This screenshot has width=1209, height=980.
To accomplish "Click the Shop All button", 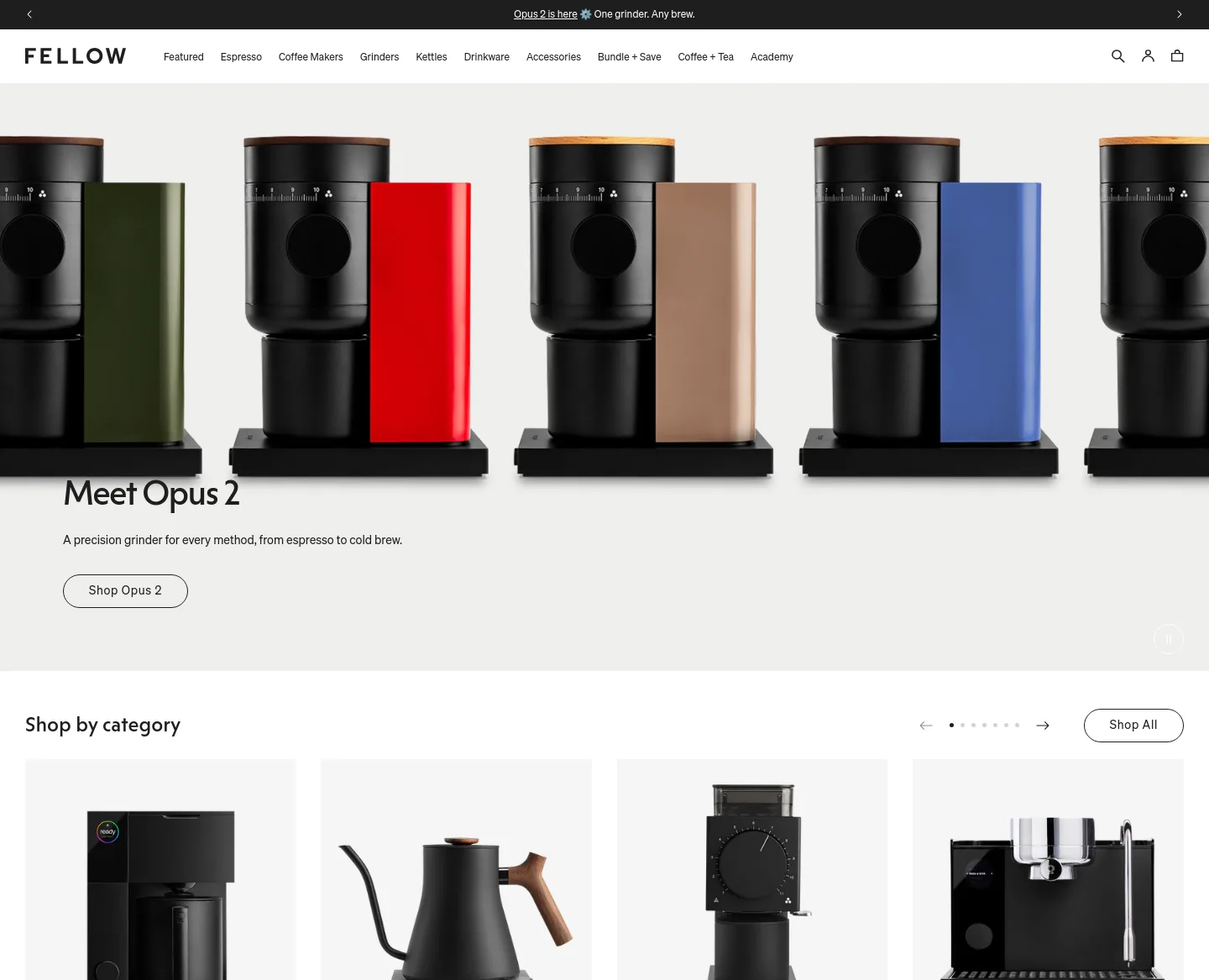I will coord(1133,726).
